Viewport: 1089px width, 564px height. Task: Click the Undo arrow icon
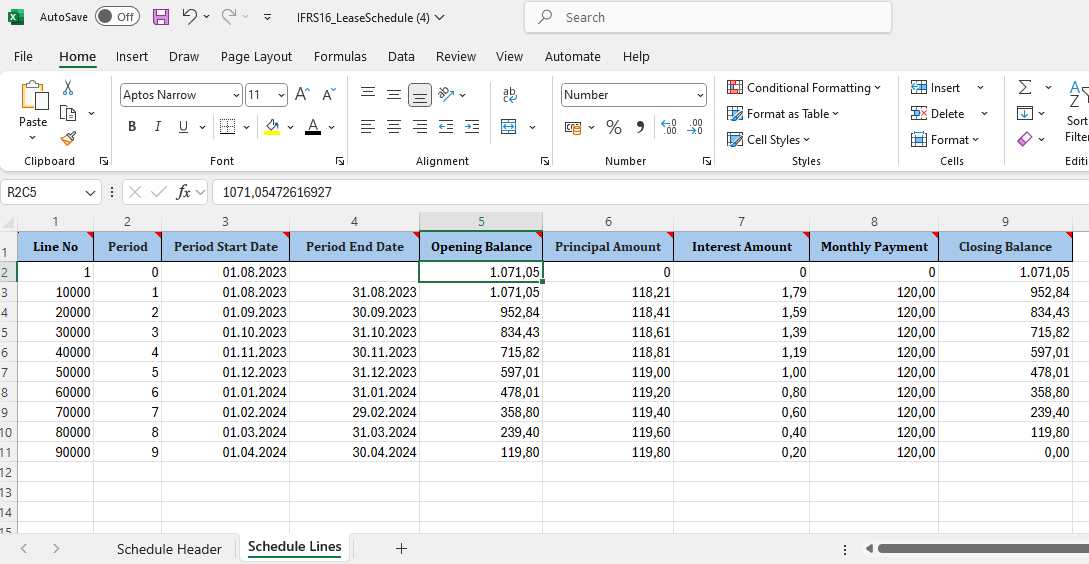189,17
